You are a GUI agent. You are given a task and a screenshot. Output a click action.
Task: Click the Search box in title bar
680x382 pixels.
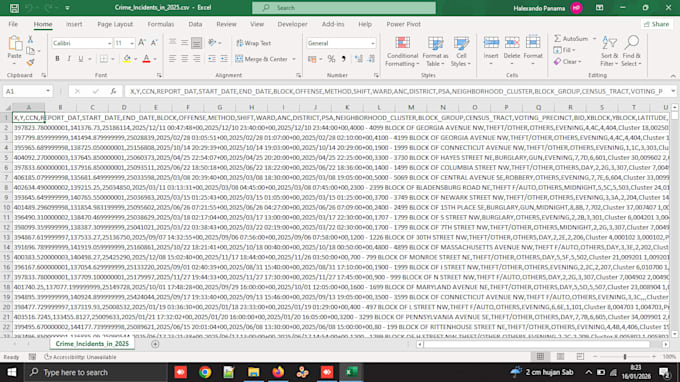344,8
